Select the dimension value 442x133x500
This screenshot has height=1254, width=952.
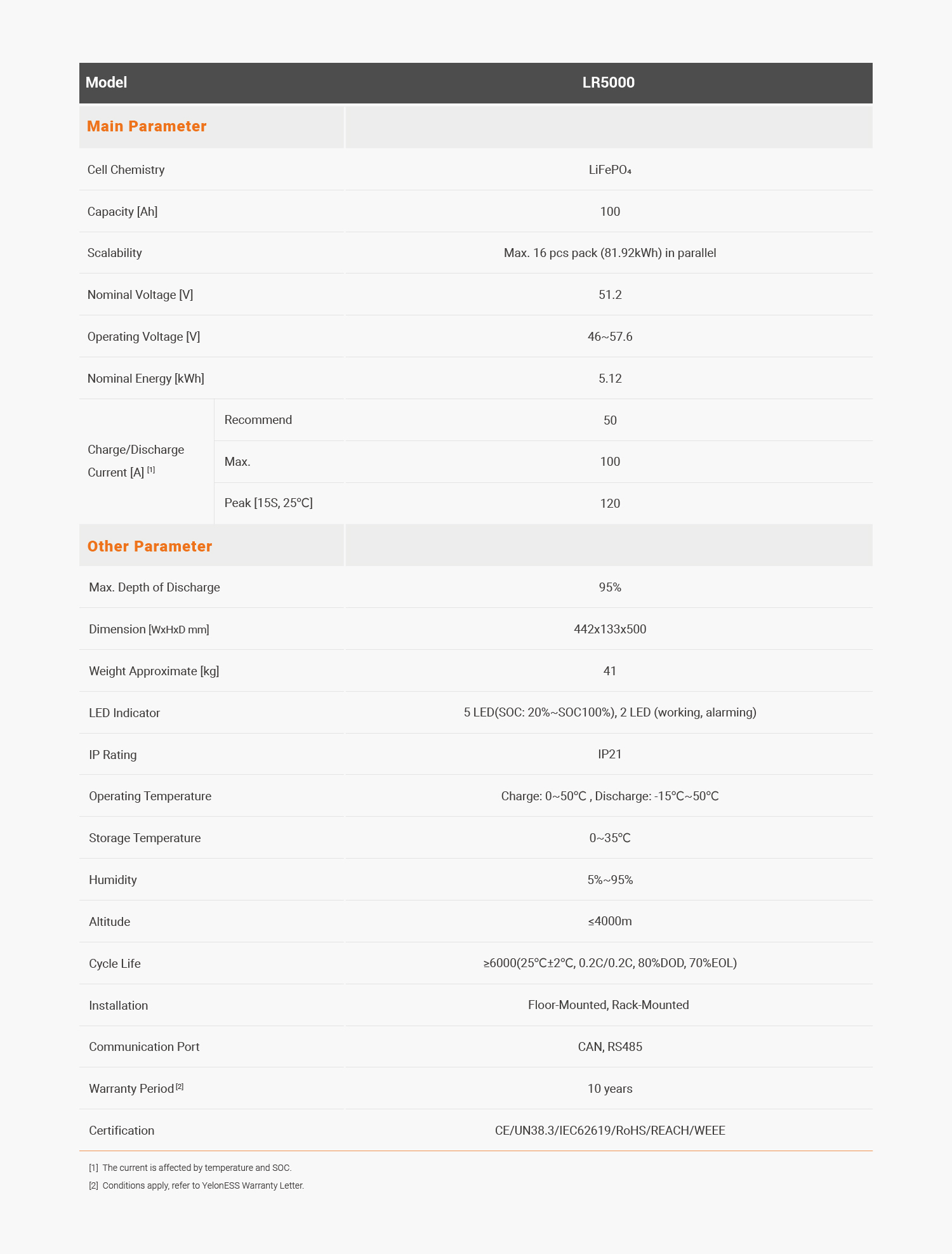610,630
